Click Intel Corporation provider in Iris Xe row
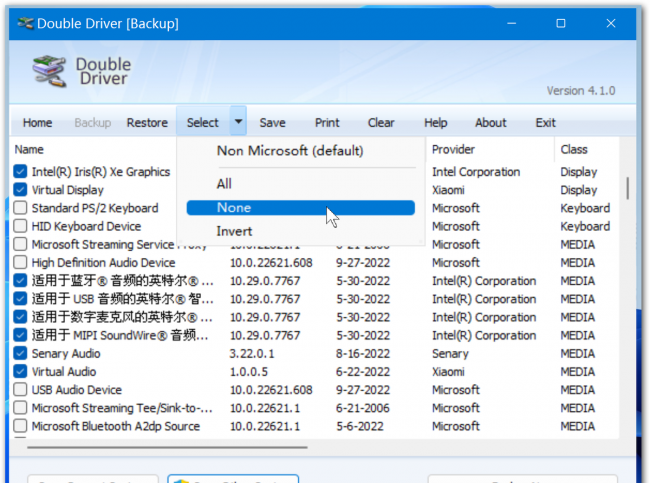Screen dimensions: 650x483 coord(476,172)
